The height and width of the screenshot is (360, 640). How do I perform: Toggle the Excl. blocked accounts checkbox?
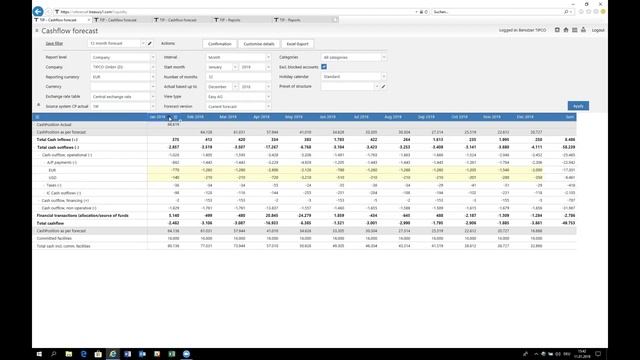(324, 67)
